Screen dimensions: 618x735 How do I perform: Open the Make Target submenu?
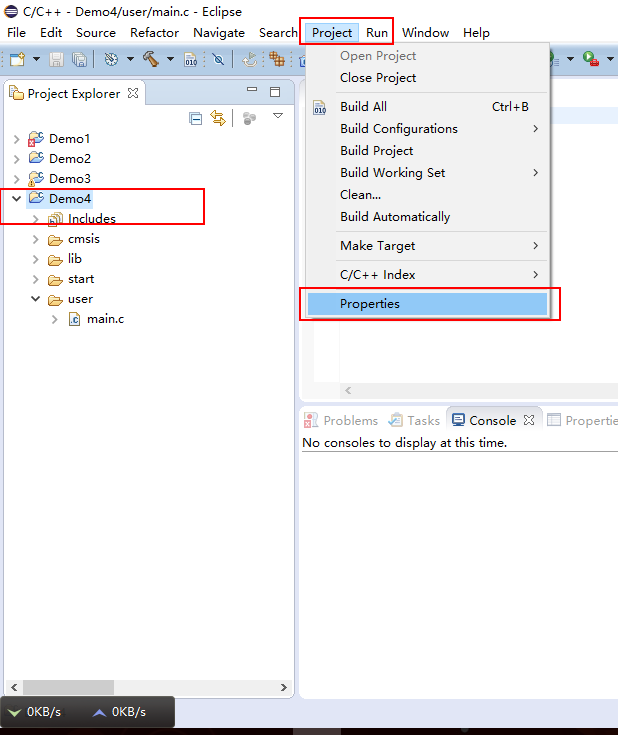click(x=428, y=246)
